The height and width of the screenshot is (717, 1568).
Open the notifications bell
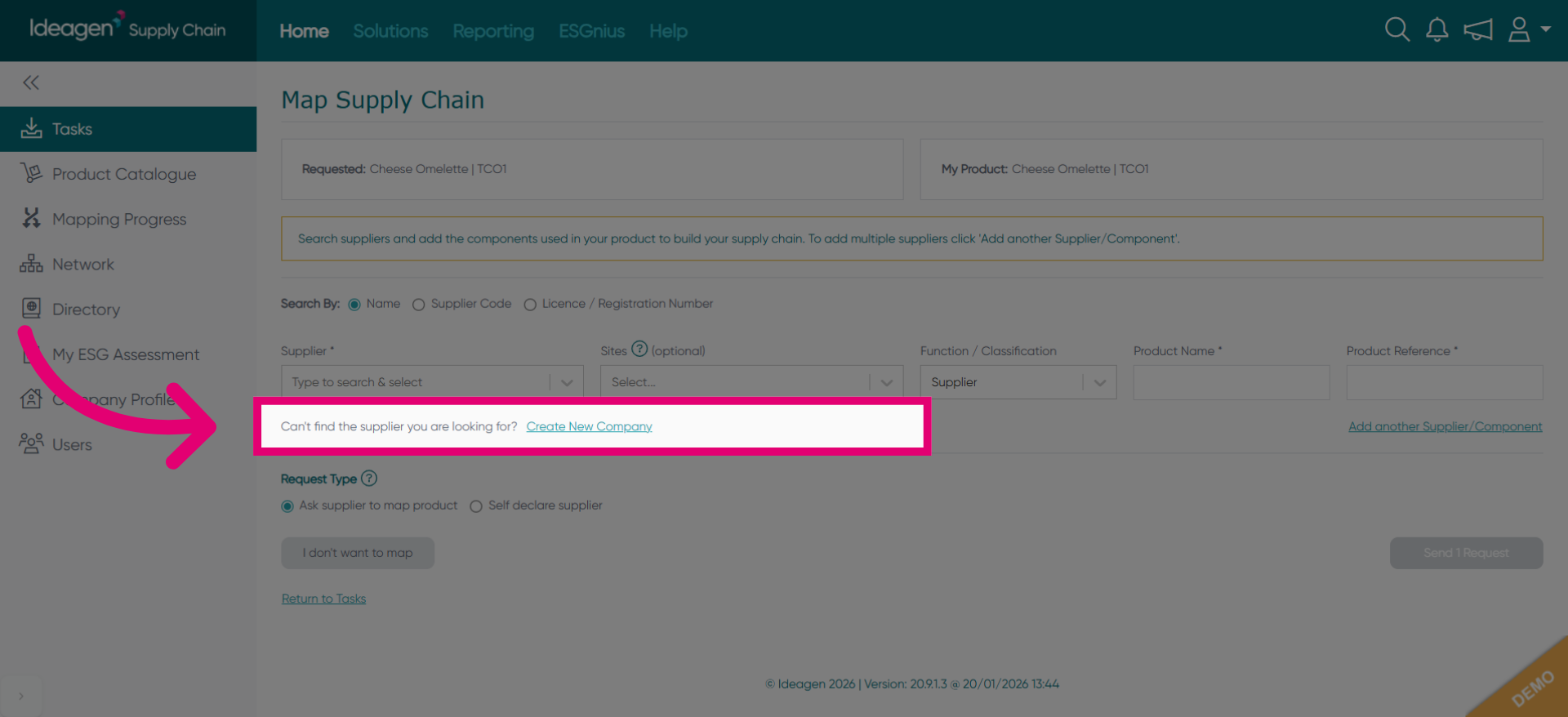click(x=1437, y=30)
